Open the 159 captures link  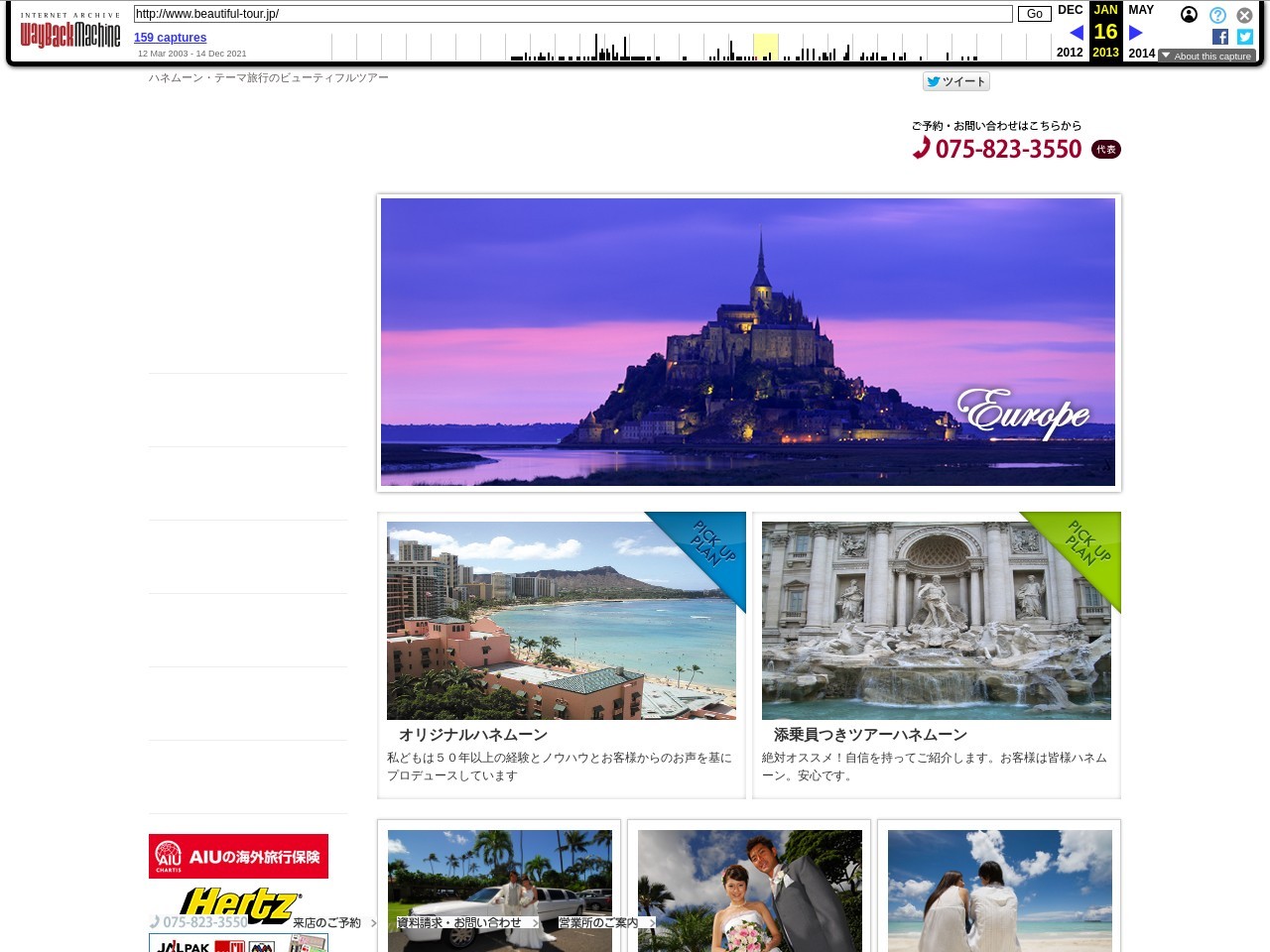170,38
